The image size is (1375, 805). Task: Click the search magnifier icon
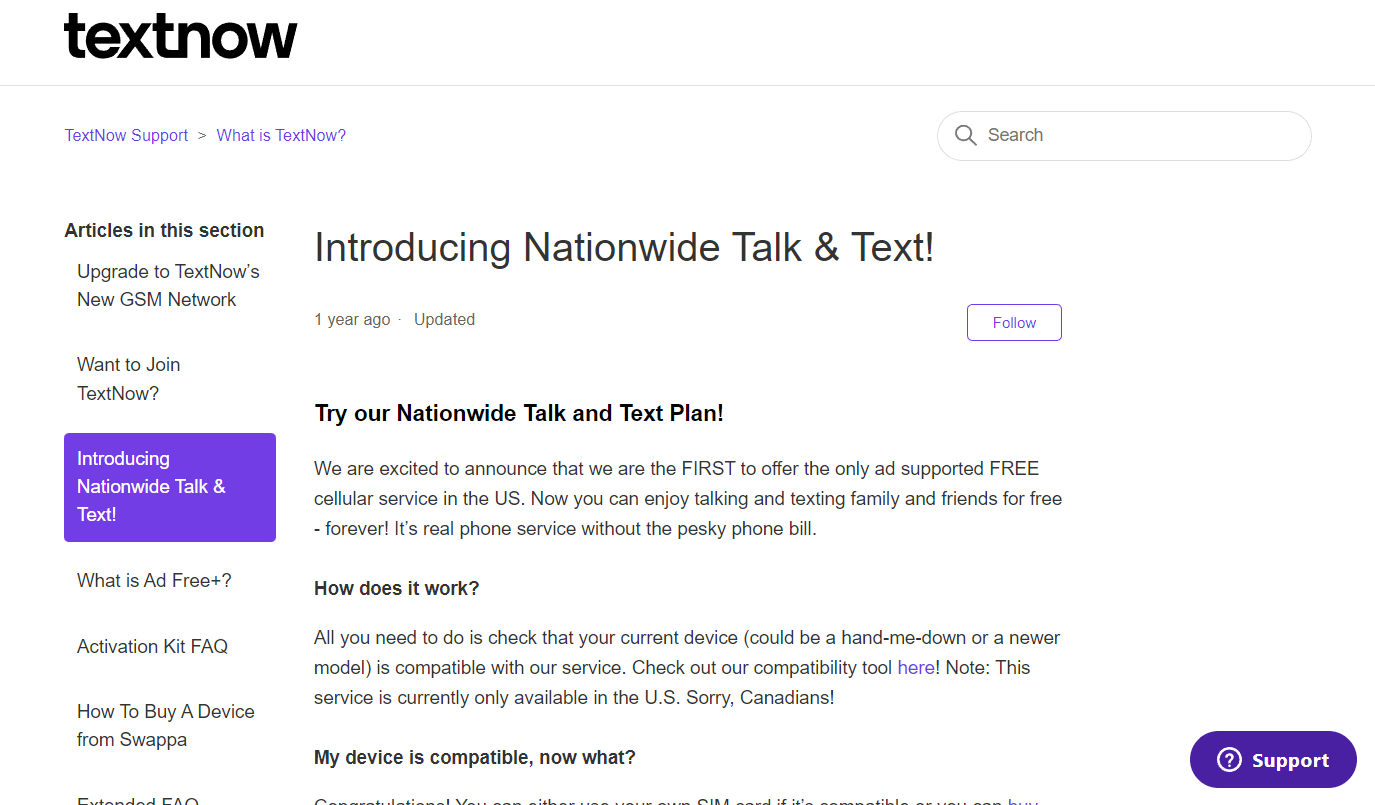[x=965, y=134]
